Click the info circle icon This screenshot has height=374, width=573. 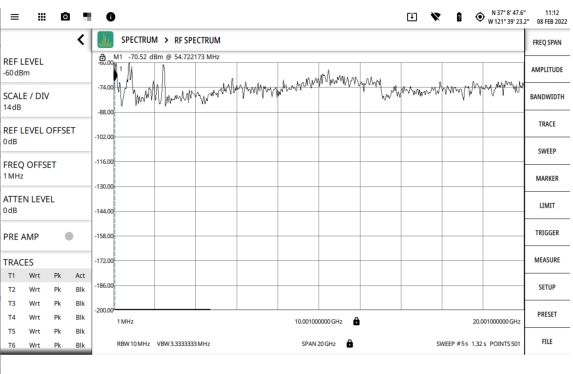pos(110,17)
